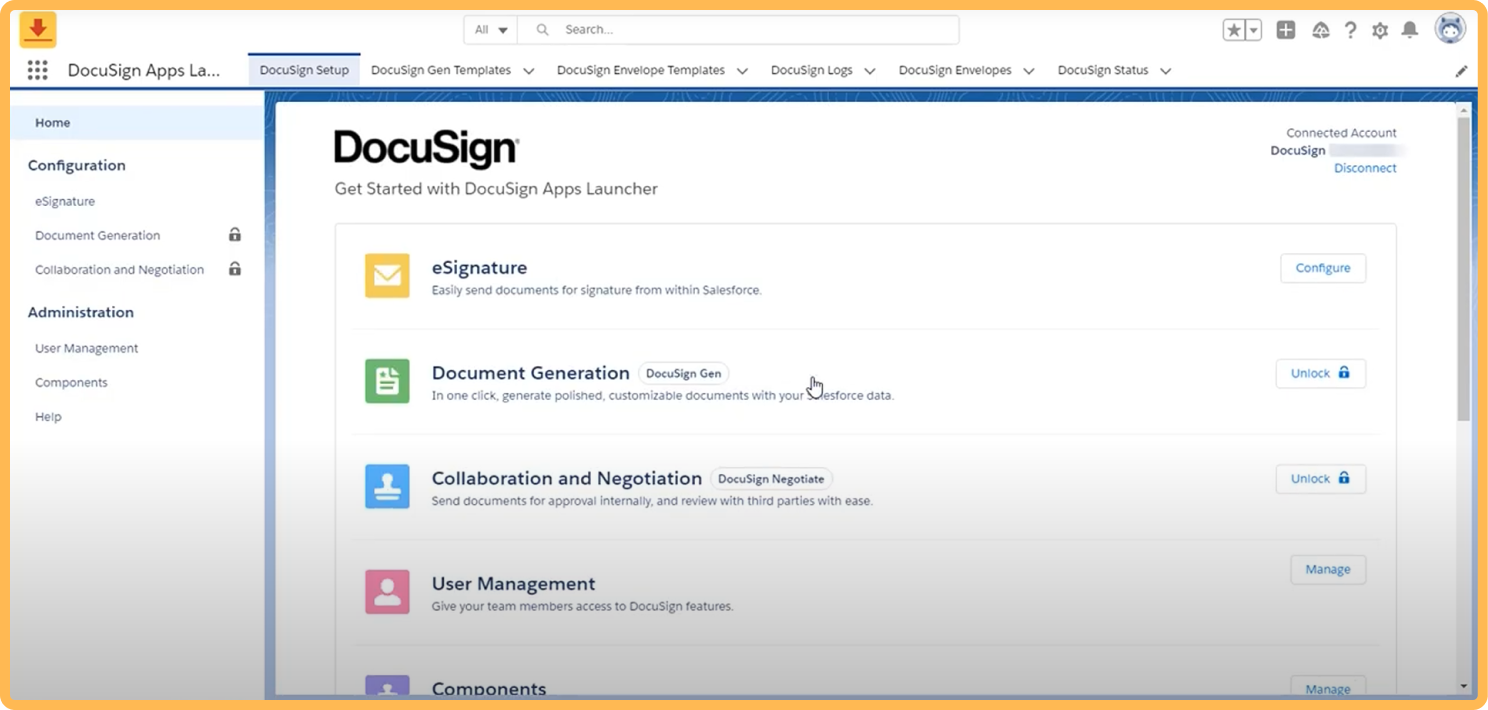Click the lock icon beside sidebar Document Generation
This screenshot has width=1488, height=710.
235,235
